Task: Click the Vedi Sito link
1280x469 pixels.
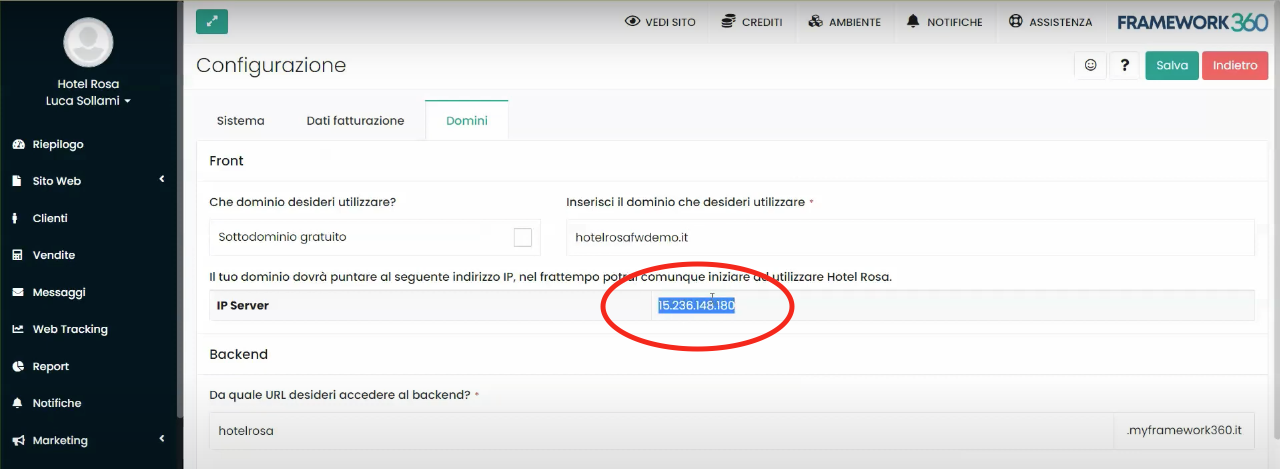Action: (x=671, y=22)
